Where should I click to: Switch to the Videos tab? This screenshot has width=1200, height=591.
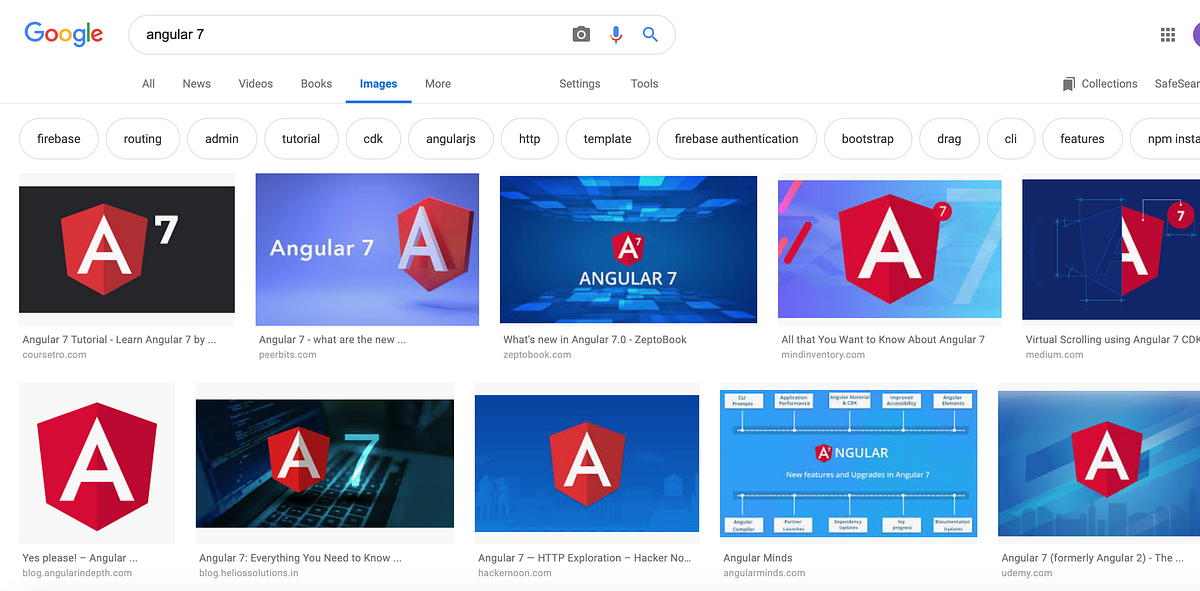[x=255, y=84]
